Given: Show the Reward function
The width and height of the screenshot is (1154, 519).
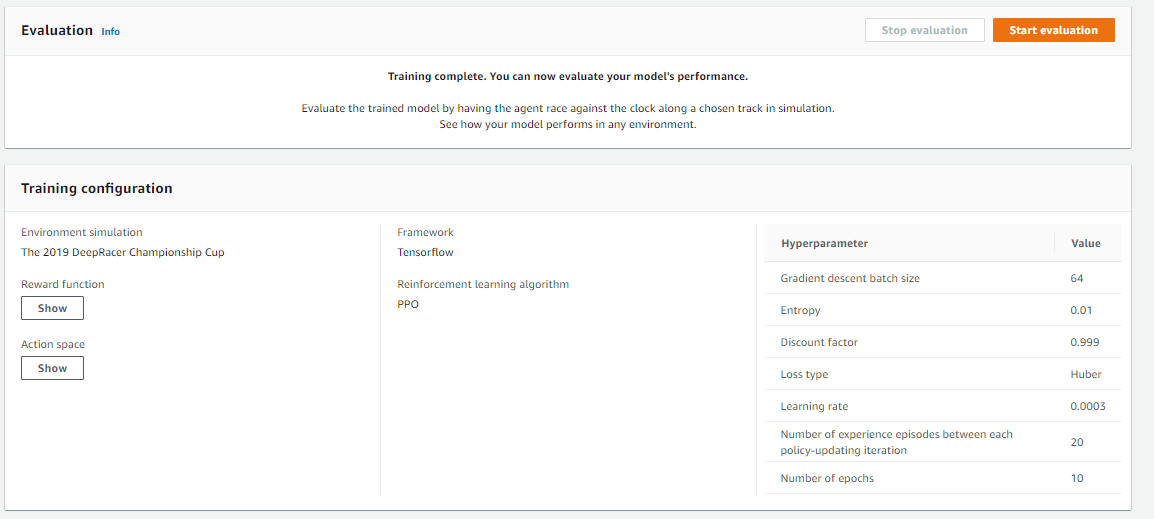Looking at the screenshot, I should click(x=52, y=308).
